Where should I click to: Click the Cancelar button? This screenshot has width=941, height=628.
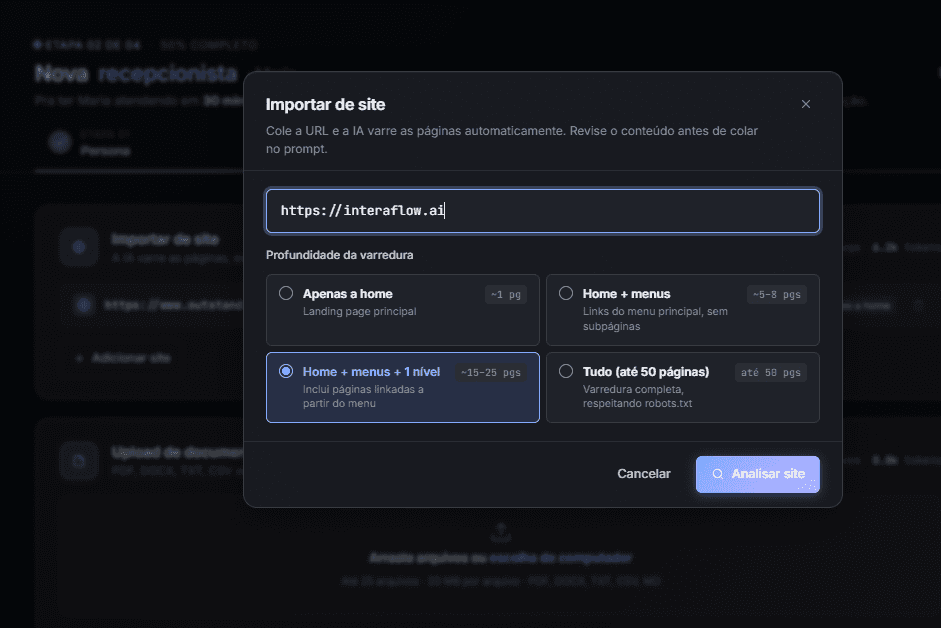click(x=643, y=474)
